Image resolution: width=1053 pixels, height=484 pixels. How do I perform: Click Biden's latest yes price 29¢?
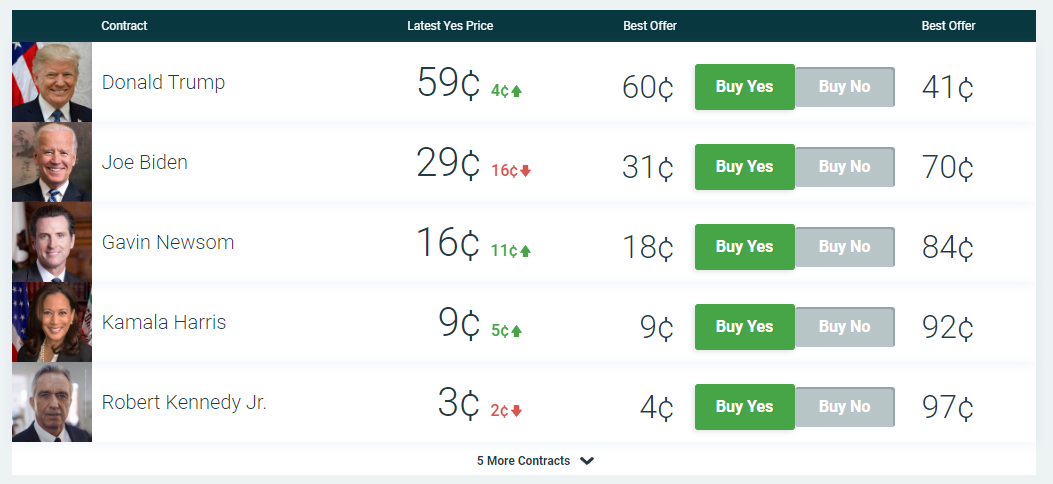click(449, 163)
